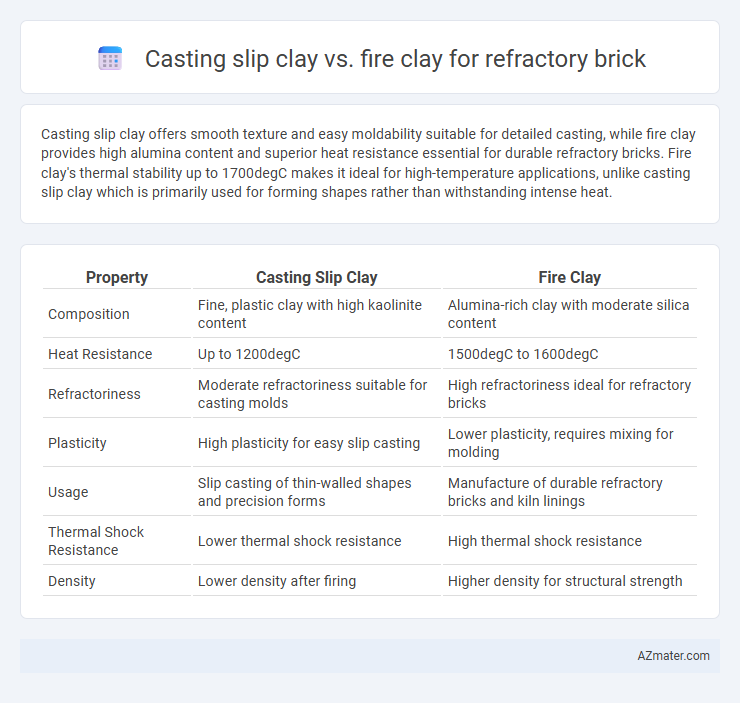The height and width of the screenshot is (703, 740).
Task: Click the 'Lower thermal shock resistance' cell
Action: 316,541
